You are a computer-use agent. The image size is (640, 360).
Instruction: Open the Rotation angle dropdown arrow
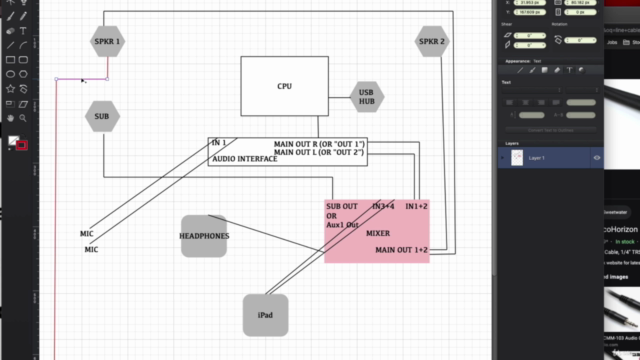pos(593,40)
